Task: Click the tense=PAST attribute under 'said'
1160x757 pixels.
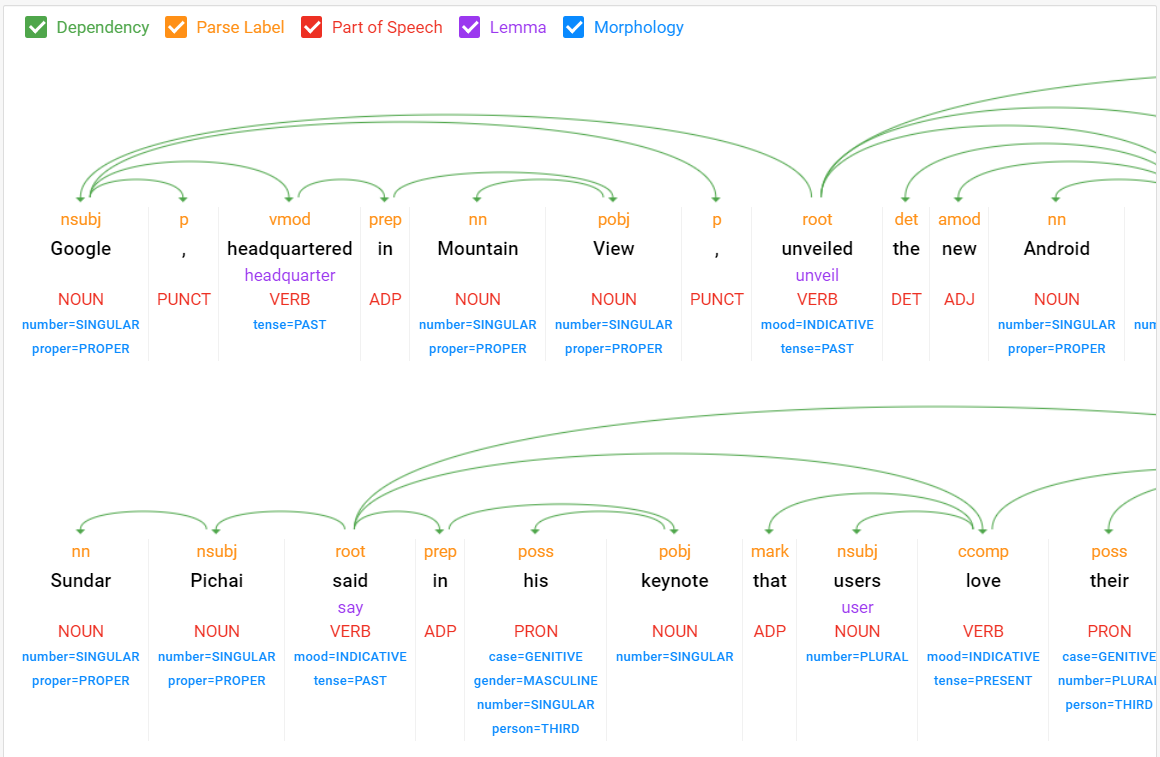Action: pos(351,680)
